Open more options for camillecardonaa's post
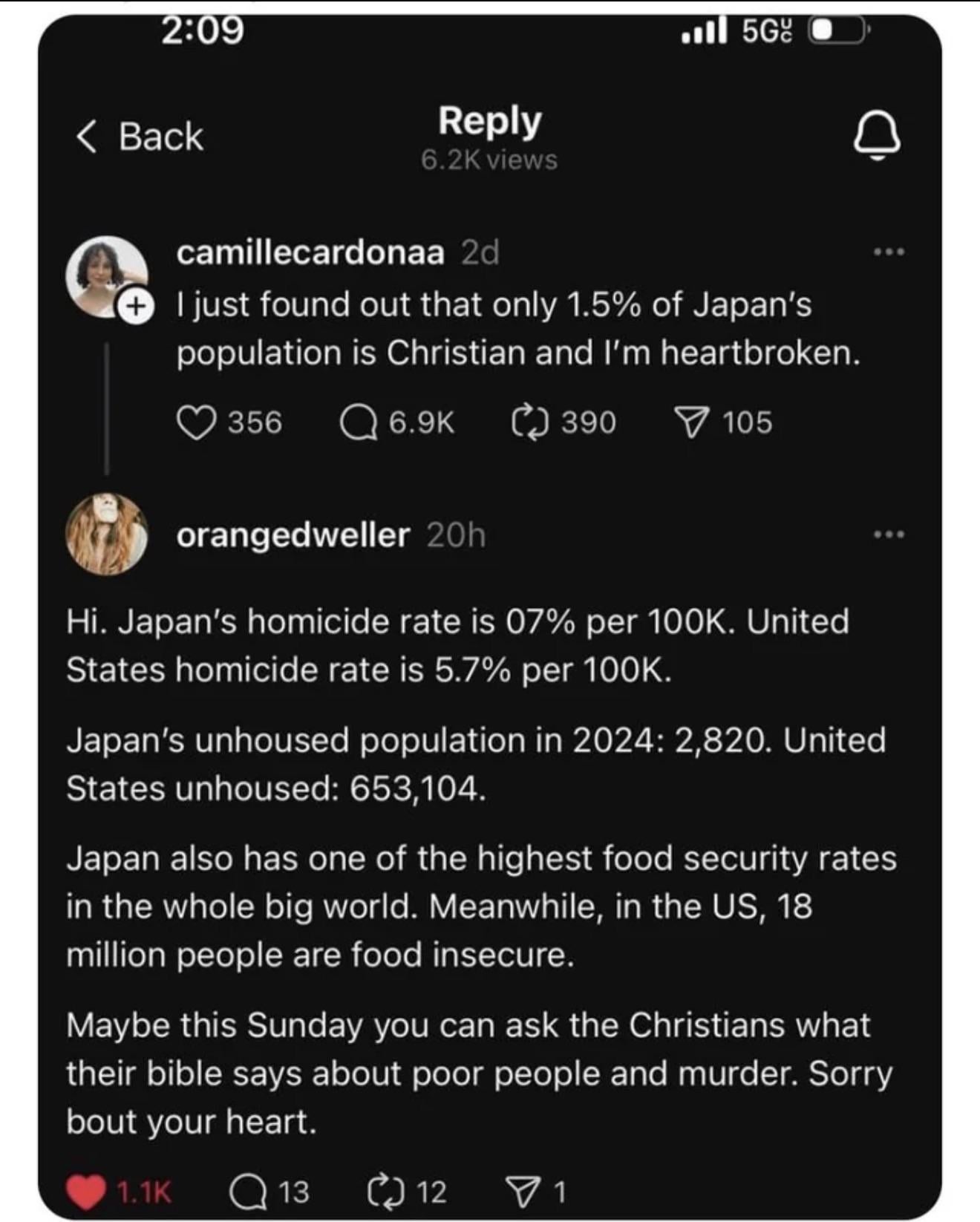 pyautogui.click(x=889, y=252)
